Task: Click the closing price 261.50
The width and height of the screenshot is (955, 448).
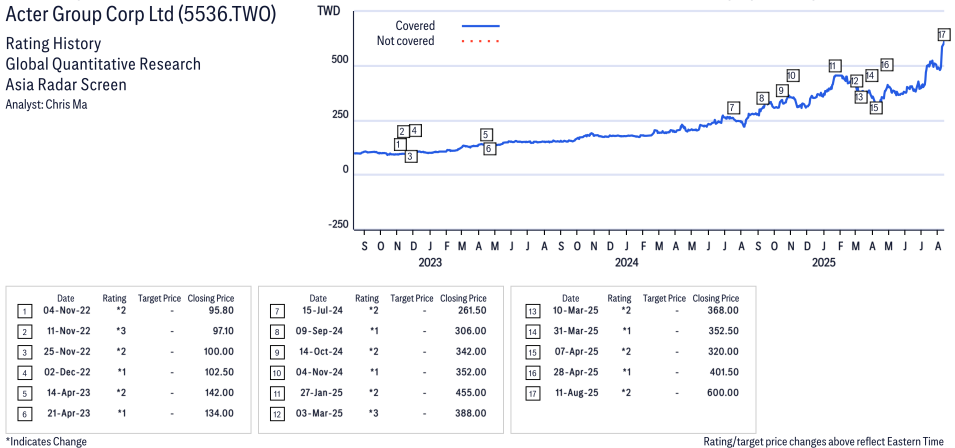Action: tap(471, 311)
